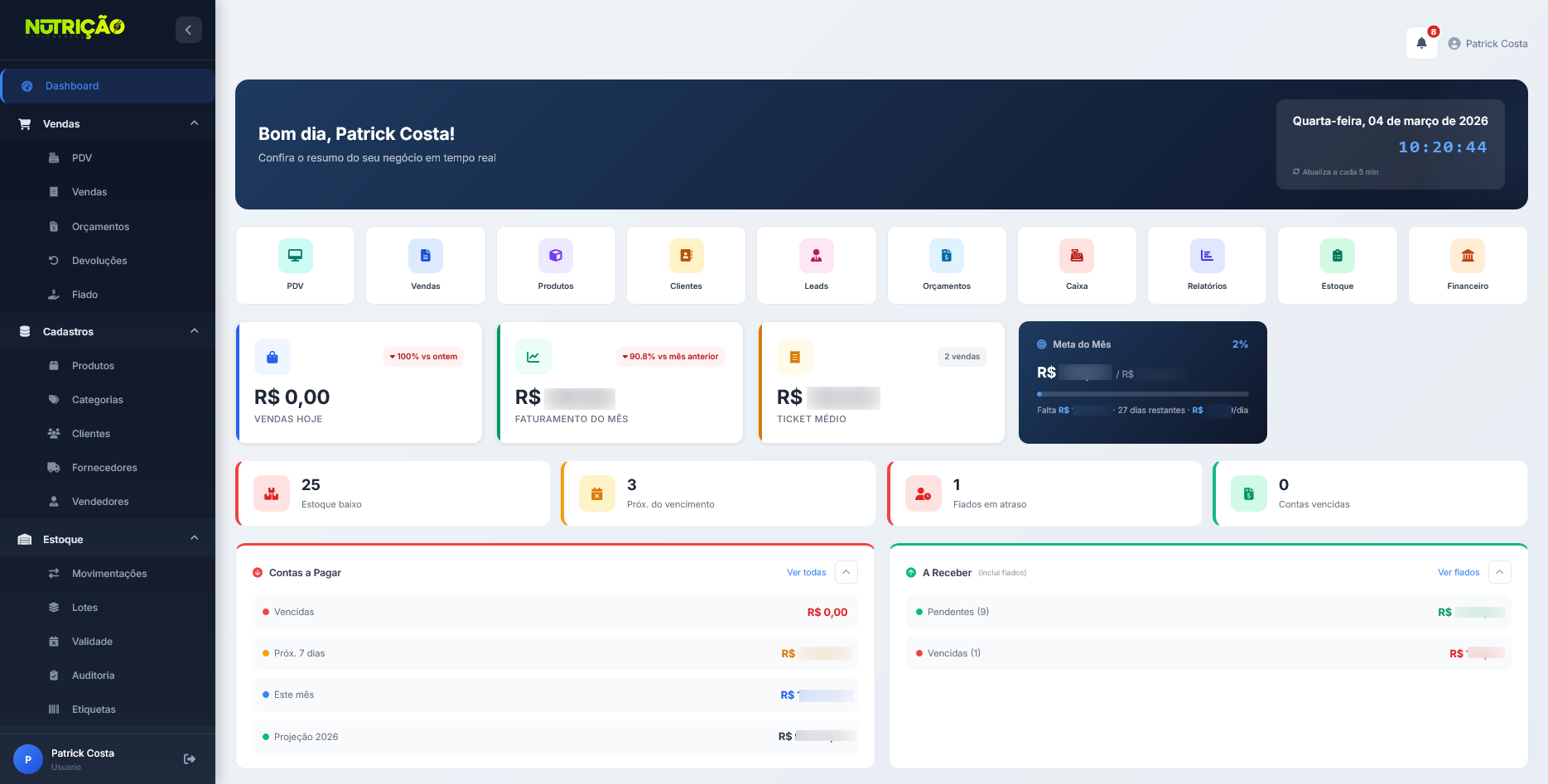Screen dimensions: 1548x784
Task: Switch to the Dashboard section
Action: click(72, 85)
